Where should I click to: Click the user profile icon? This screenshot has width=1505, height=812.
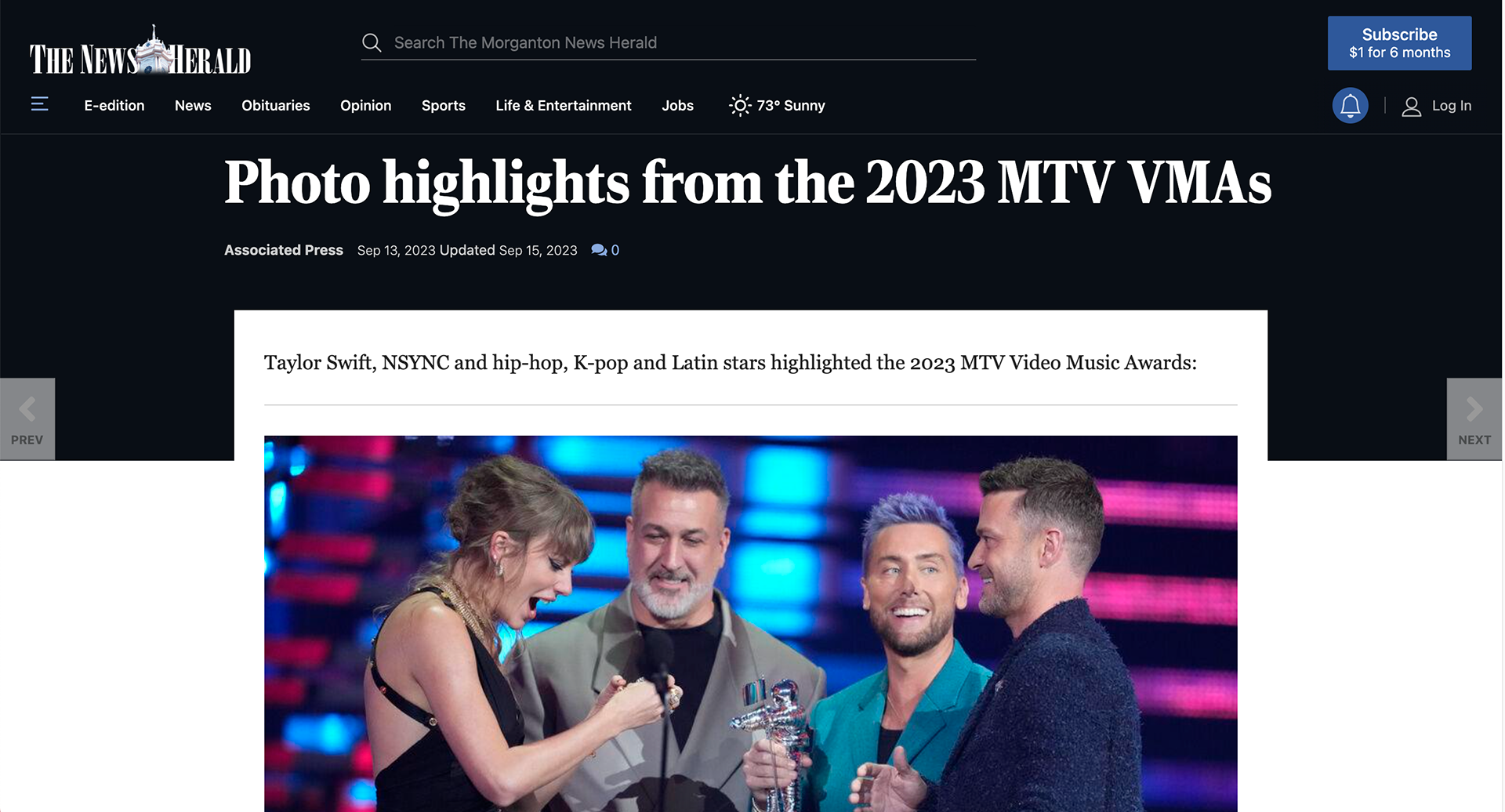pos(1411,106)
